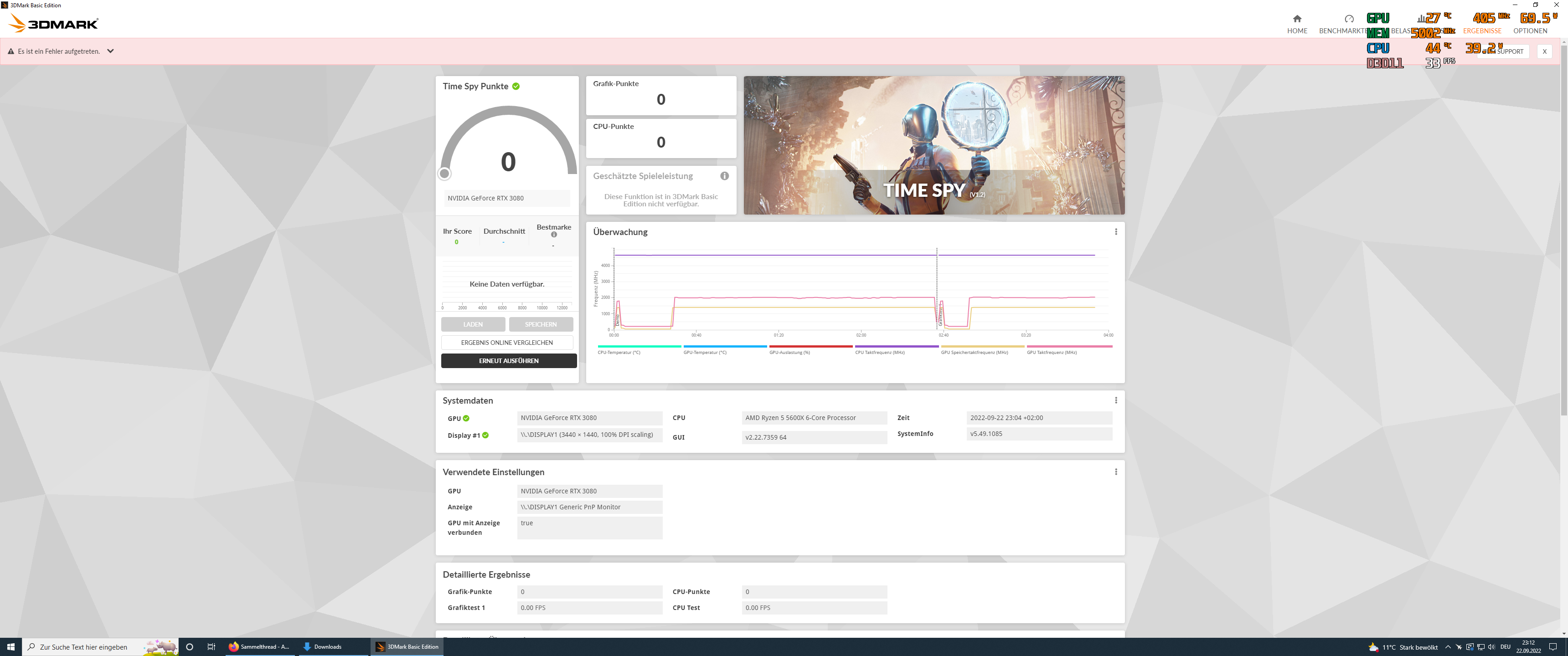
Task: Expand the error message chevron
Action: [x=110, y=51]
